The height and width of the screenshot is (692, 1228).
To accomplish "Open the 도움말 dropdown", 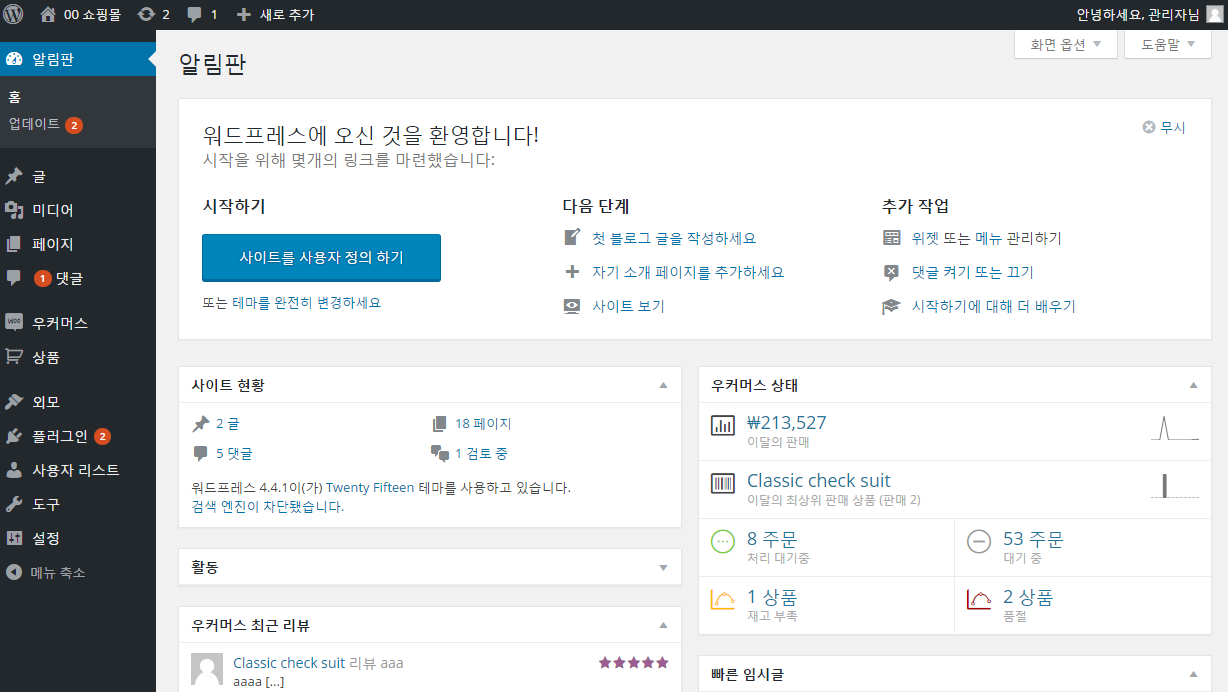I will 1162,44.
